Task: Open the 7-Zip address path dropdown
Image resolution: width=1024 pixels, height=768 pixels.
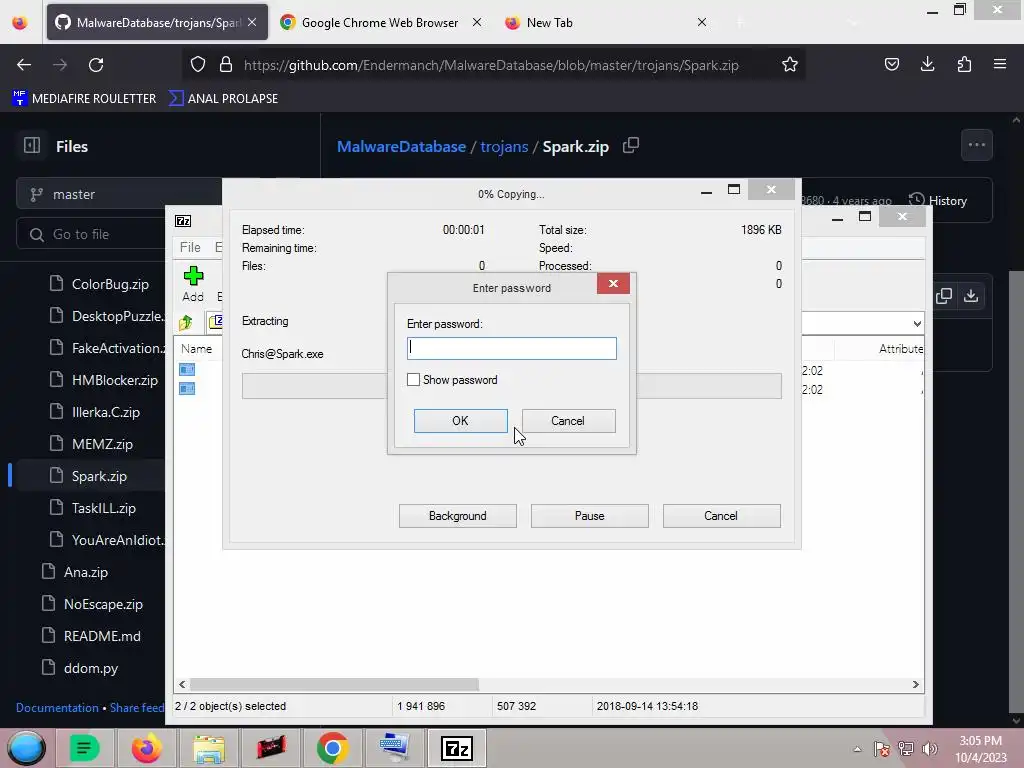Action: point(917,323)
